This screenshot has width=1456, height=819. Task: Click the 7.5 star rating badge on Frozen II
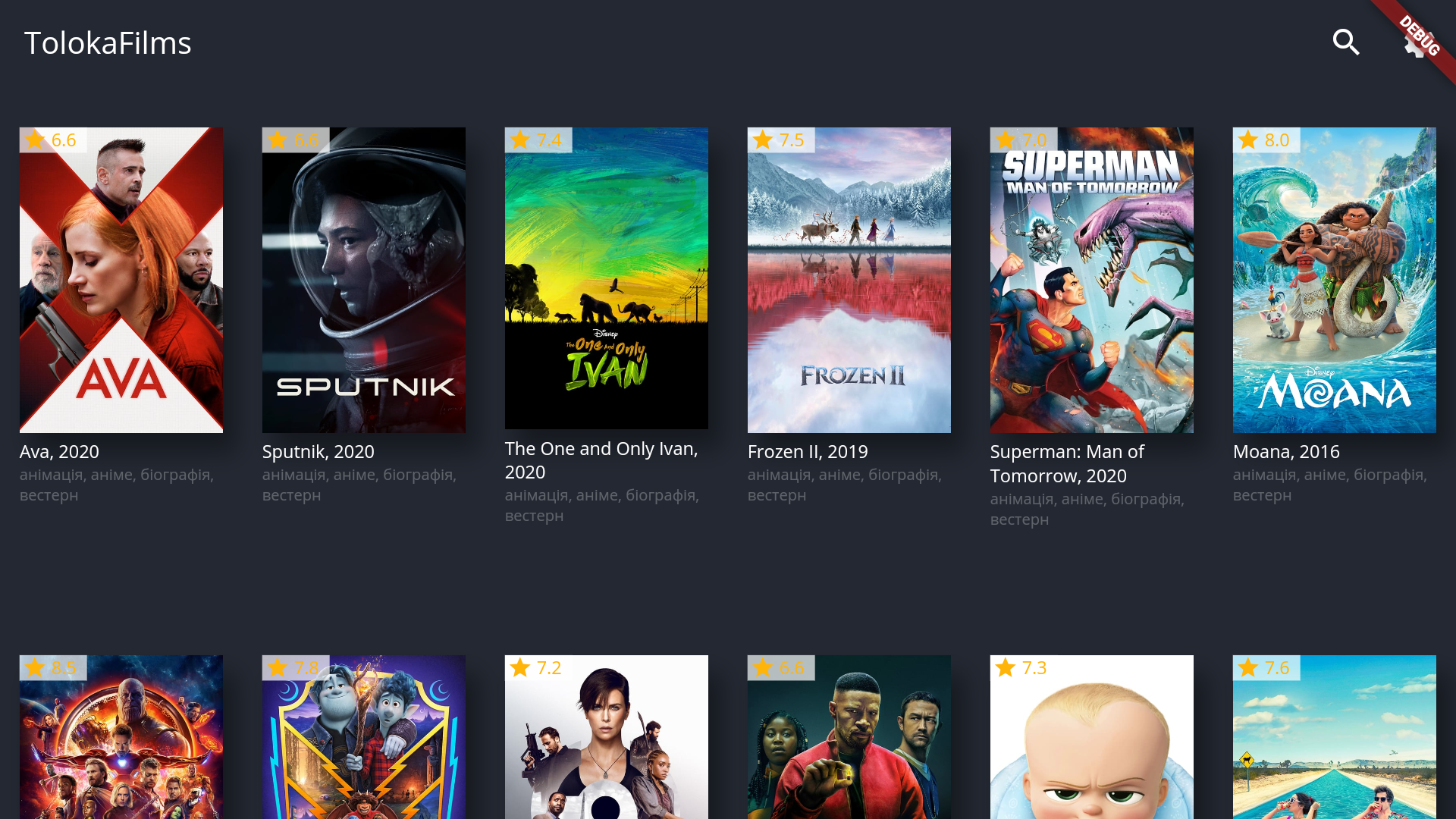point(781,140)
